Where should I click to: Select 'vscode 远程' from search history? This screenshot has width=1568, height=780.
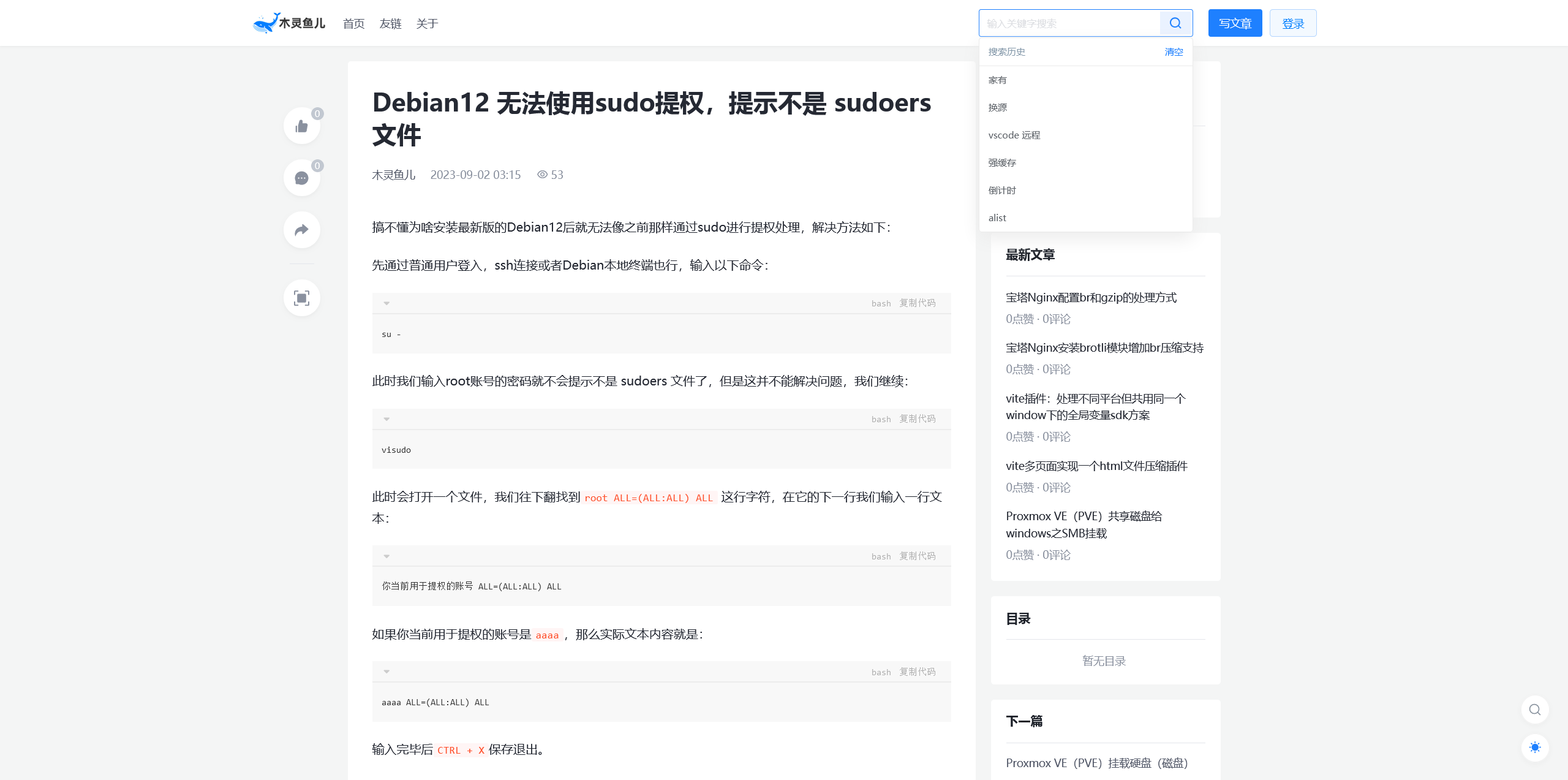1014,135
